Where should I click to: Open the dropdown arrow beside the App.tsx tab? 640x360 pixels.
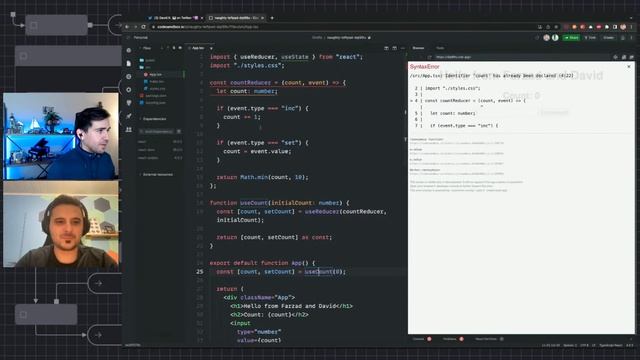pos(211,48)
